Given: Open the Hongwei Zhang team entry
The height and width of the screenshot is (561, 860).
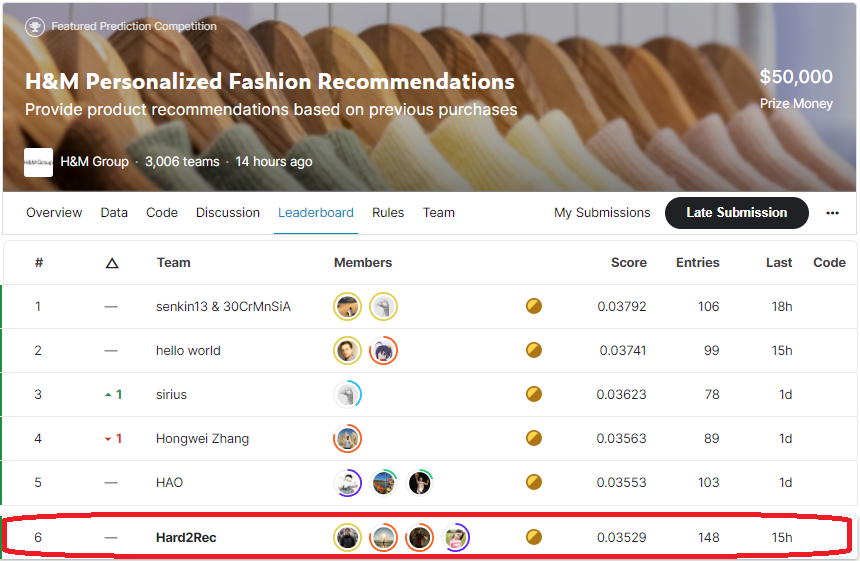Looking at the screenshot, I should pyautogui.click(x=202, y=439).
